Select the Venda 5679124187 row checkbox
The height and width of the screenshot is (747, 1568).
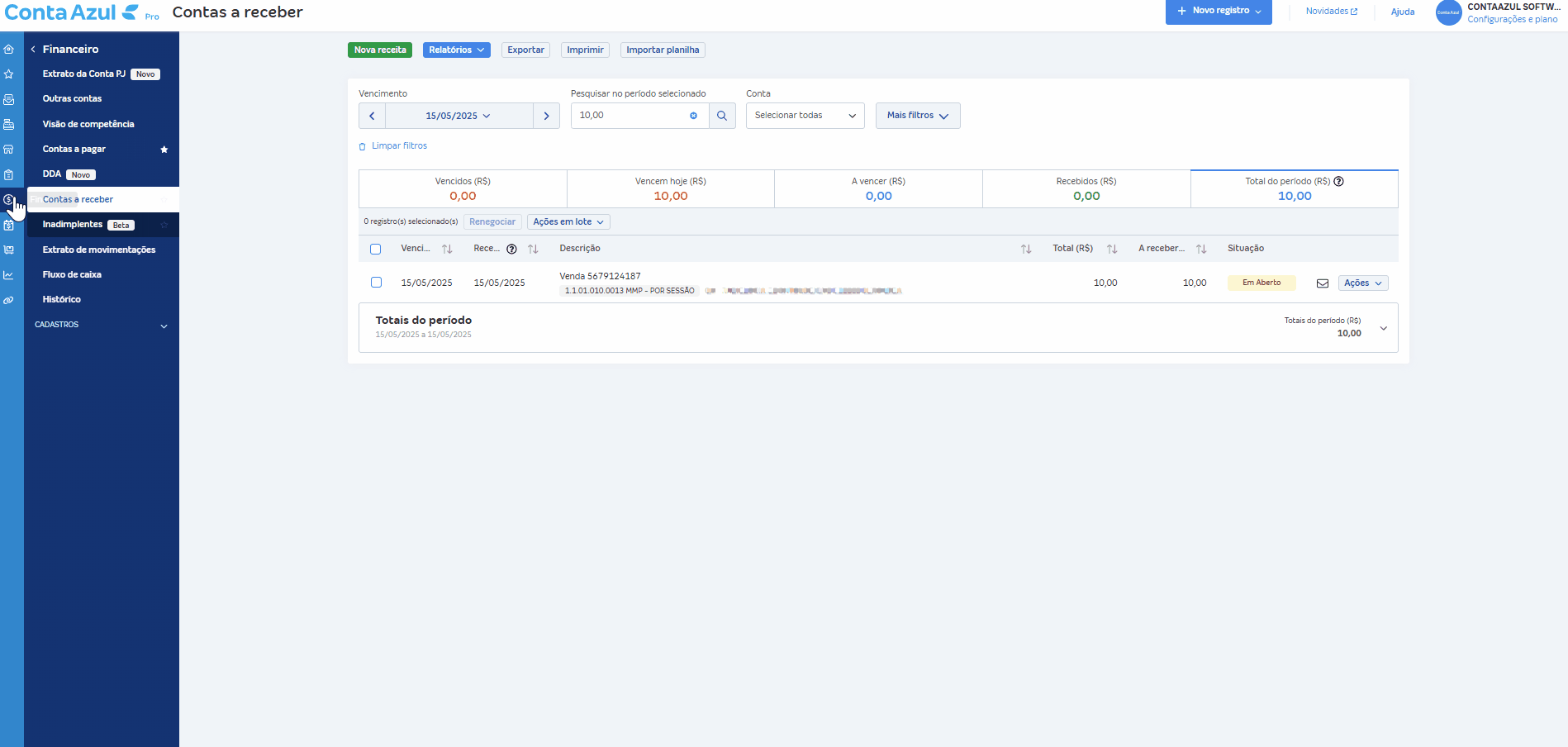pos(376,283)
